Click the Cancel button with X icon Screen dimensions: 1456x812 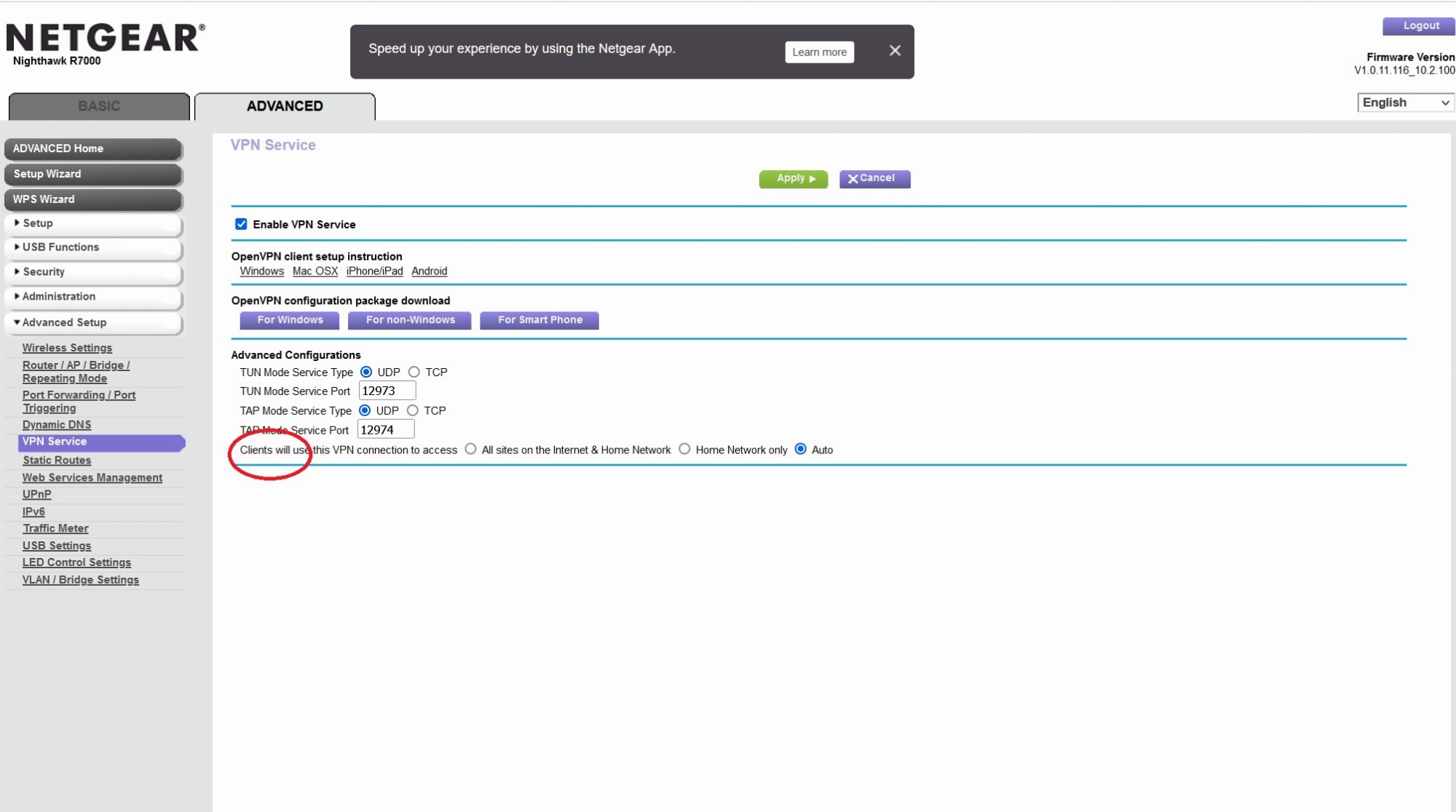(874, 178)
